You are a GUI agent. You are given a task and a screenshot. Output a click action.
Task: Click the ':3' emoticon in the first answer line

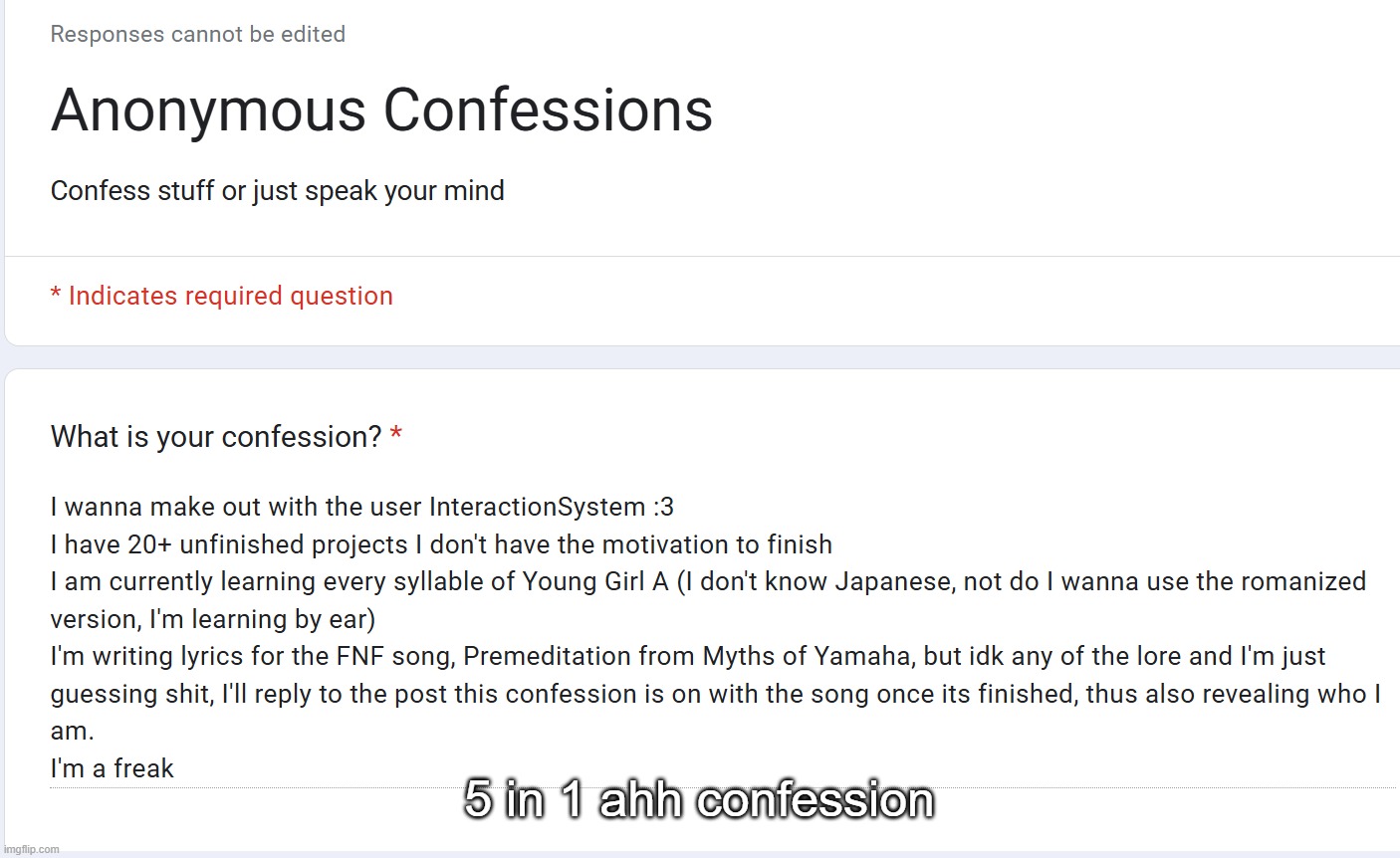point(663,507)
